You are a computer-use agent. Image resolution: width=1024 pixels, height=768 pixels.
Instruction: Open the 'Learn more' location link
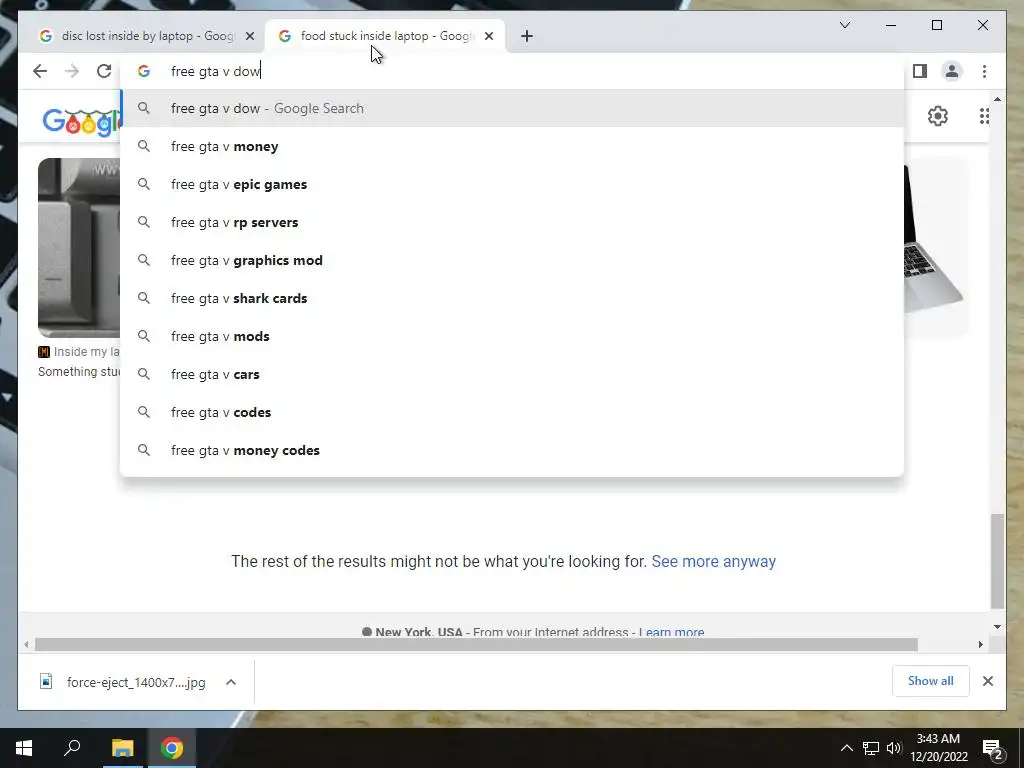(671, 632)
